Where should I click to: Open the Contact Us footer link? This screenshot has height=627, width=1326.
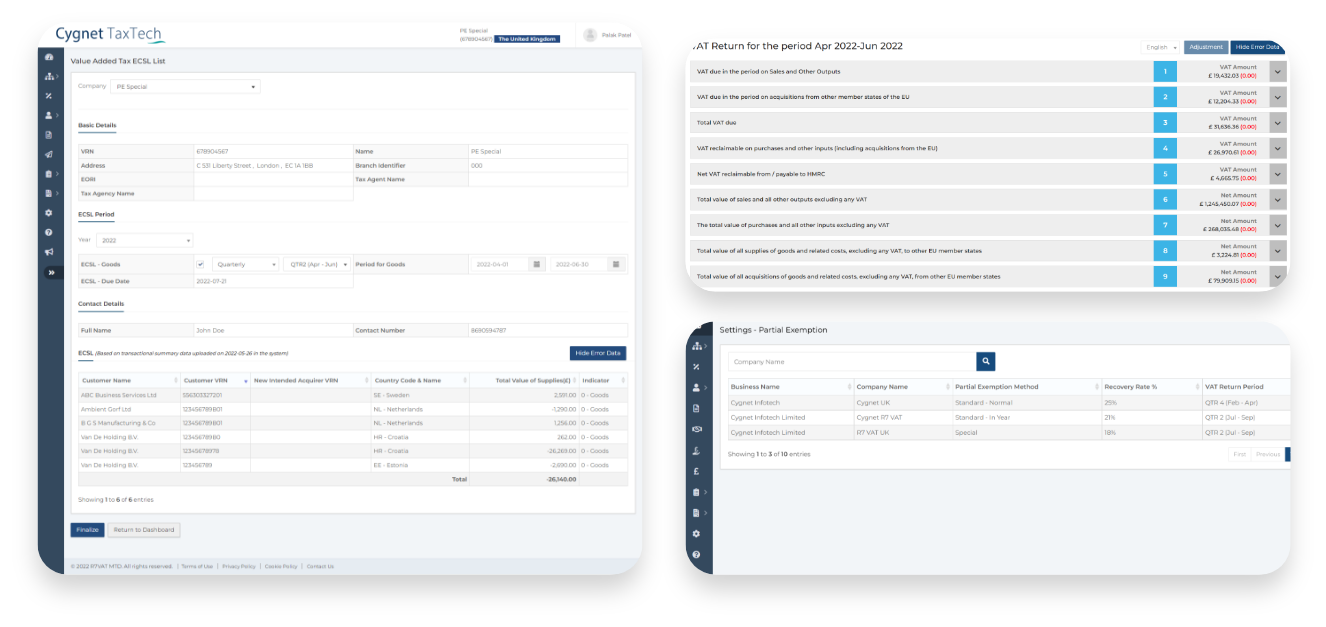(x=320, y=566)
